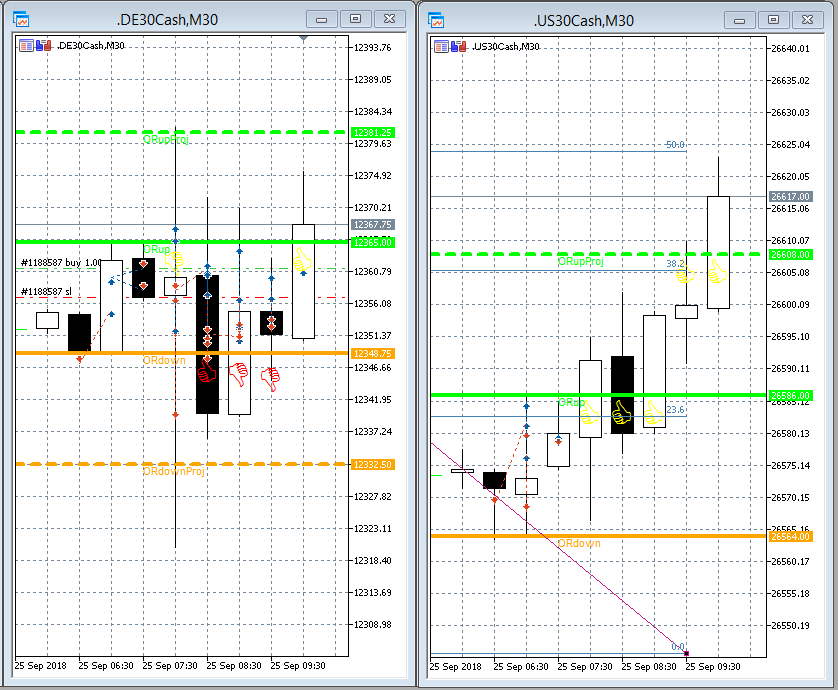
Task: Click the Fibonacci 50.0 level label
Action: point(675,145)
